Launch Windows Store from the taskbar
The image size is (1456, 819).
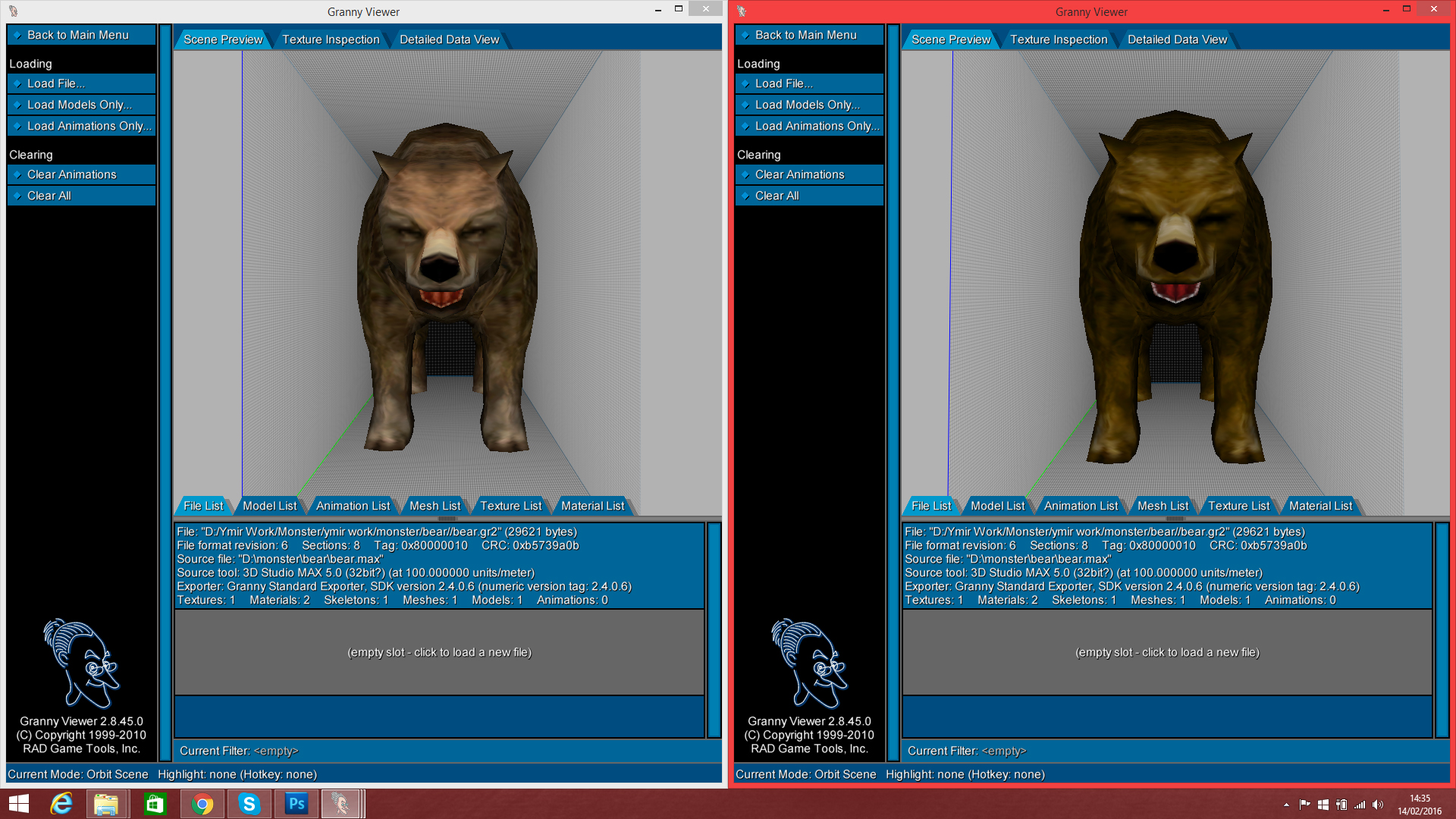pos(155,804)
